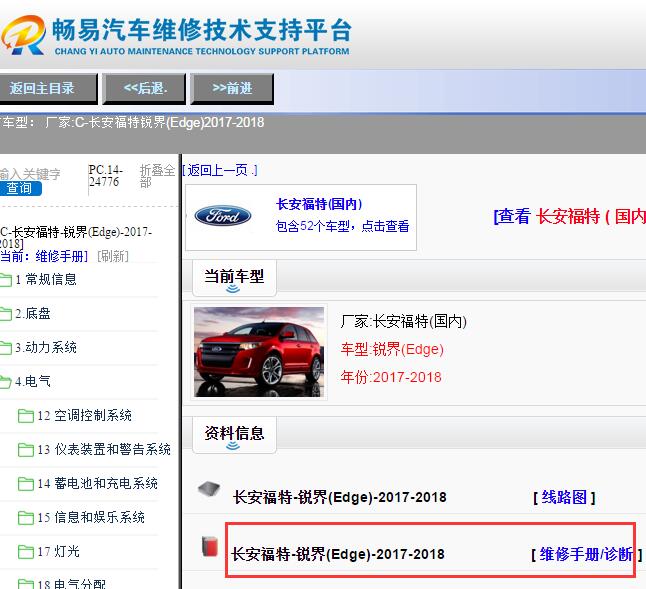This screenshot has width=646, height=589.
Task: Click folder icon beside 13 仪表装置和警告系统
Action: point(26,450)
